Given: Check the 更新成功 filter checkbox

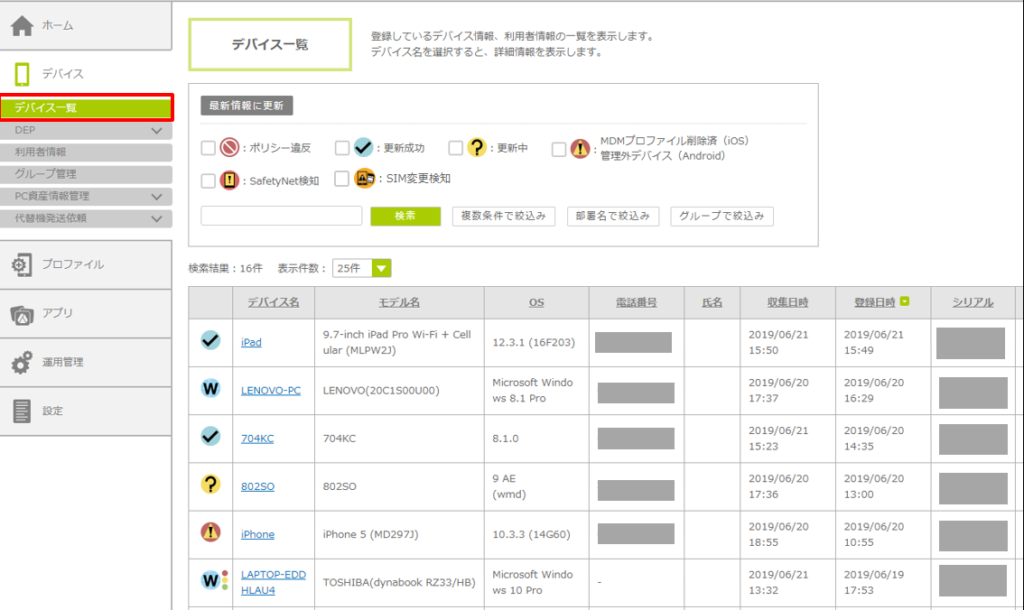Looking at the screenshot, I should [x=342, y=148].
